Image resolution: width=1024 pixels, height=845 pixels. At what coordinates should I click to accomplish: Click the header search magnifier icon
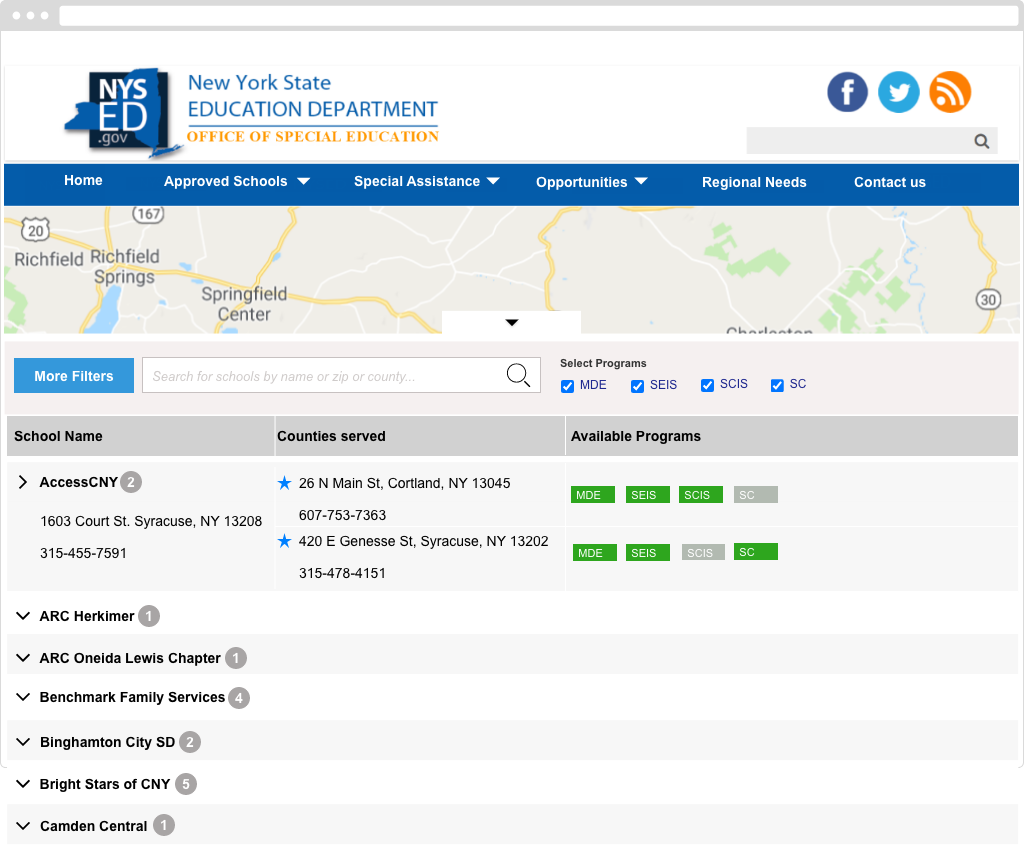(982, 141)
